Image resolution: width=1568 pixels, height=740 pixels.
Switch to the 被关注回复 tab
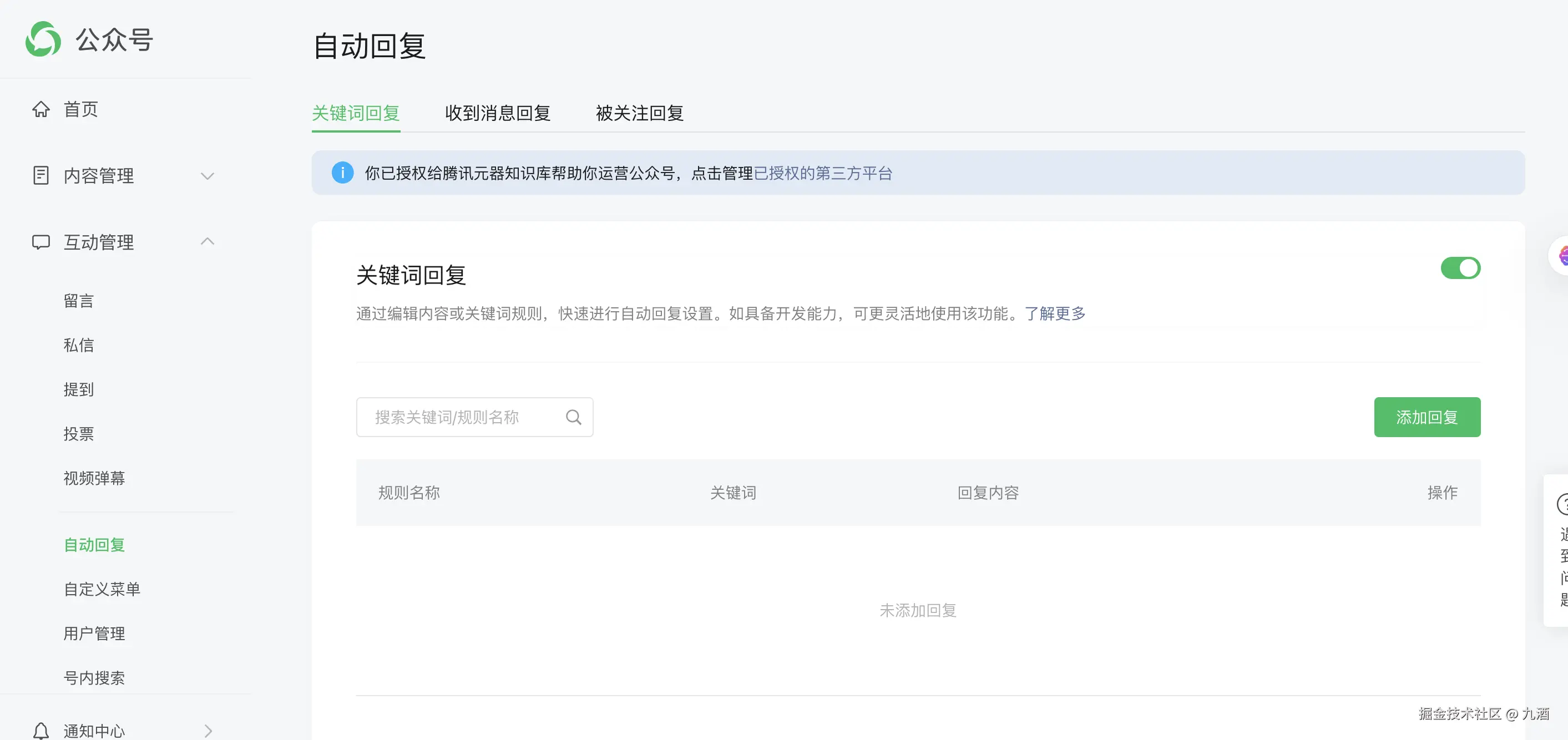(x=639, y=113)
